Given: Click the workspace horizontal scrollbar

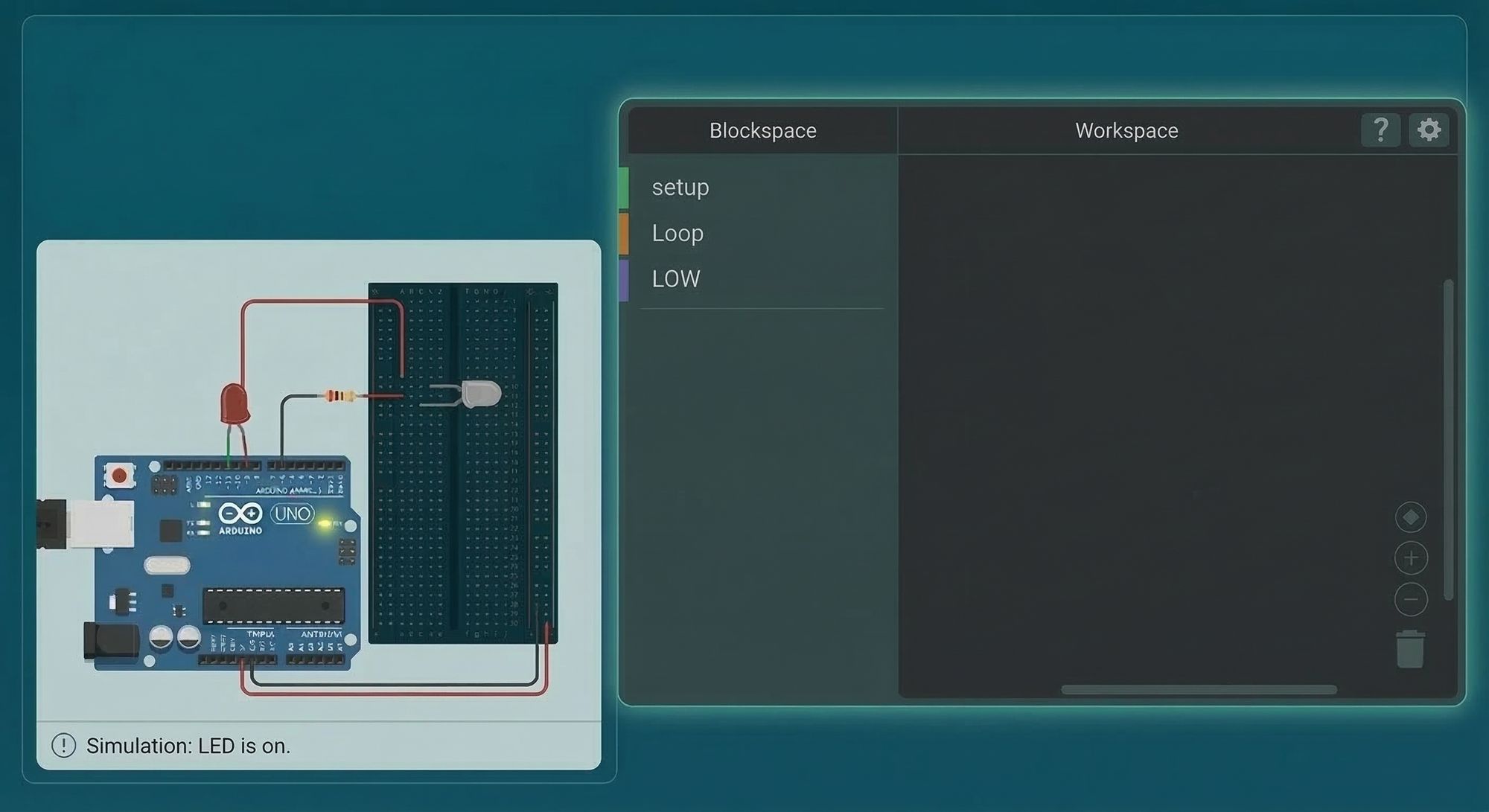Looking at the screenshot, I should tap(1198, 690).
